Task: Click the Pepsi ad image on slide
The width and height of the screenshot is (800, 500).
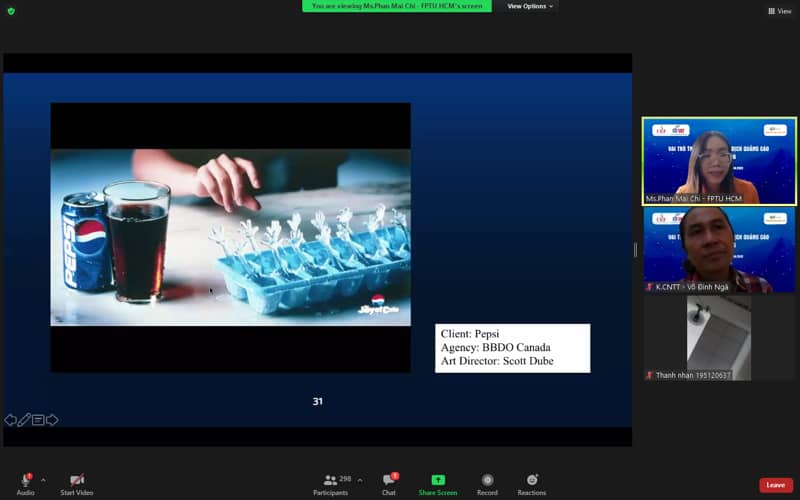Action: coord(231,237)
